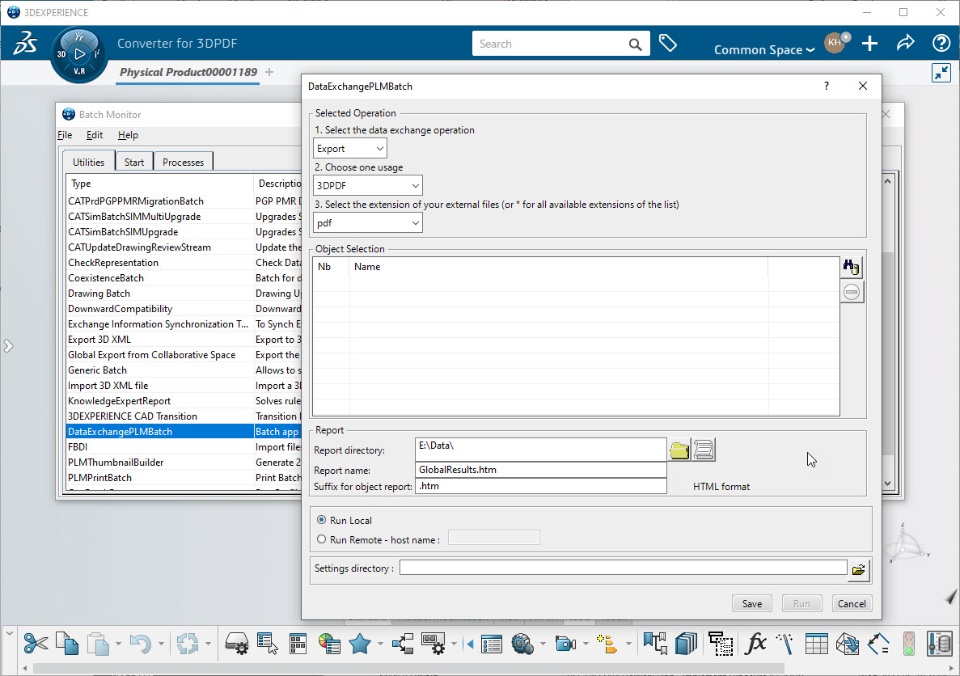Image resolution: width=960 pixels, height=676 pixels.
Task: Click the tag icon in top bar
Action: (667, 43)
